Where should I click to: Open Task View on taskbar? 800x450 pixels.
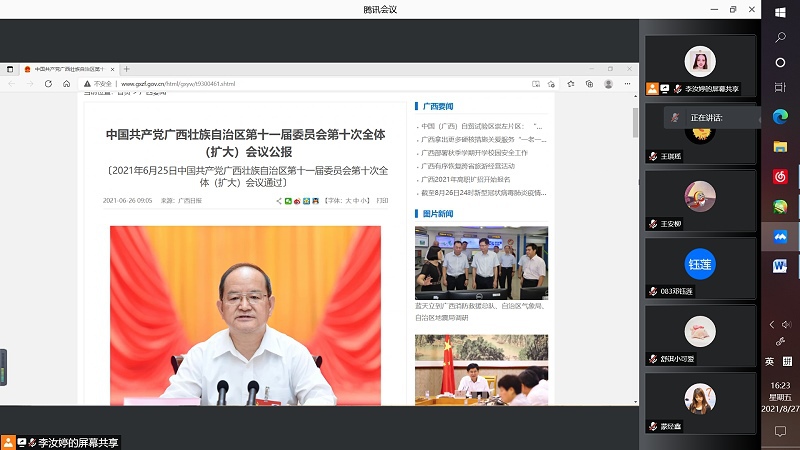pos(780,87)
